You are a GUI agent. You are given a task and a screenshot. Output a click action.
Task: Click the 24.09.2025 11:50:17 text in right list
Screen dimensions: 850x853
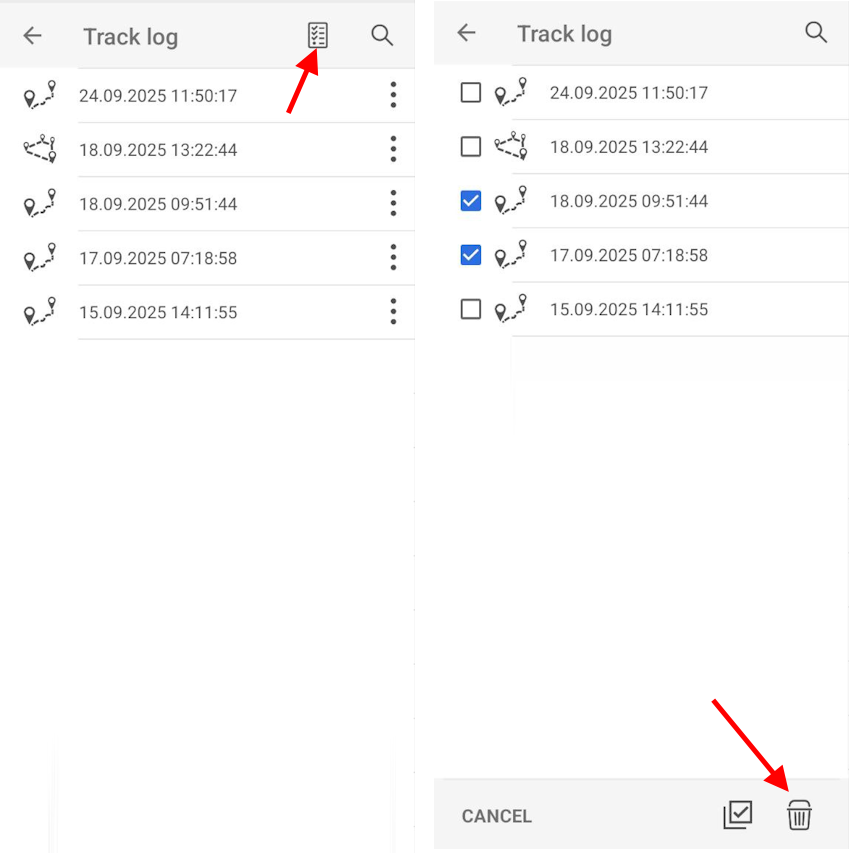click(x=628, y=93)
